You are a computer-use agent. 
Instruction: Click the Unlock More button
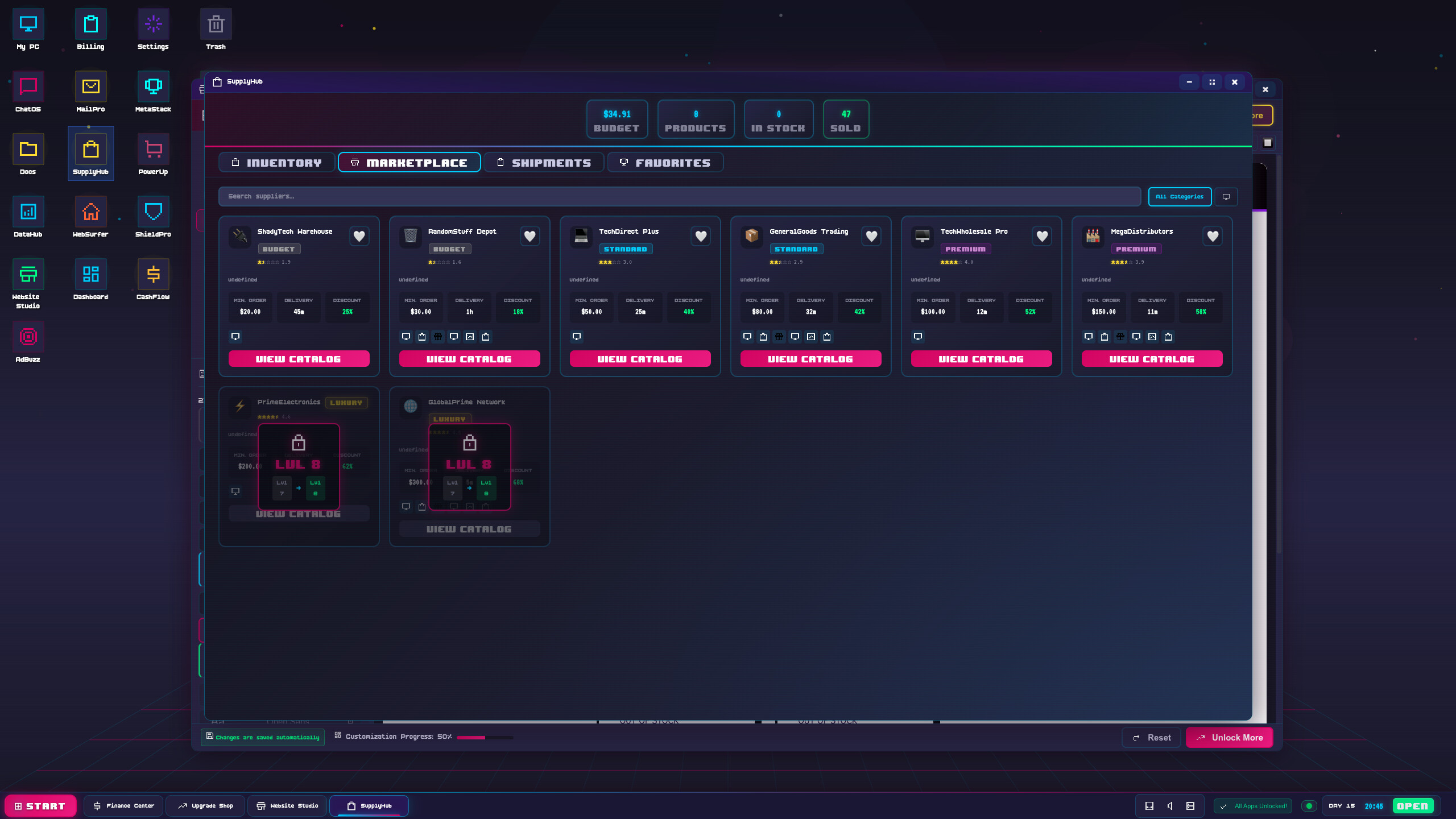point(1229,737)
